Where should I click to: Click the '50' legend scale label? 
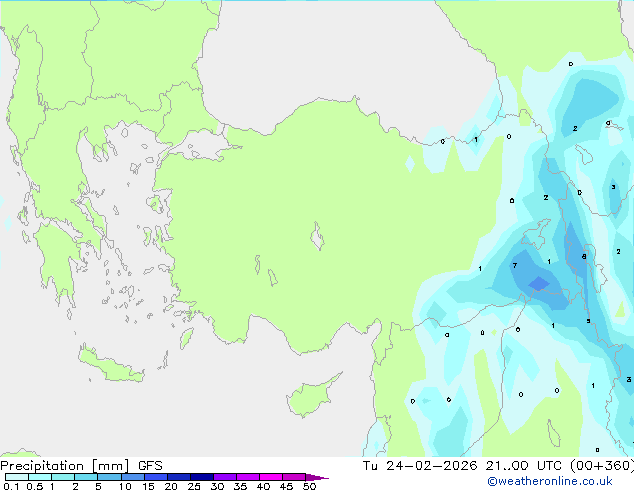309,486
